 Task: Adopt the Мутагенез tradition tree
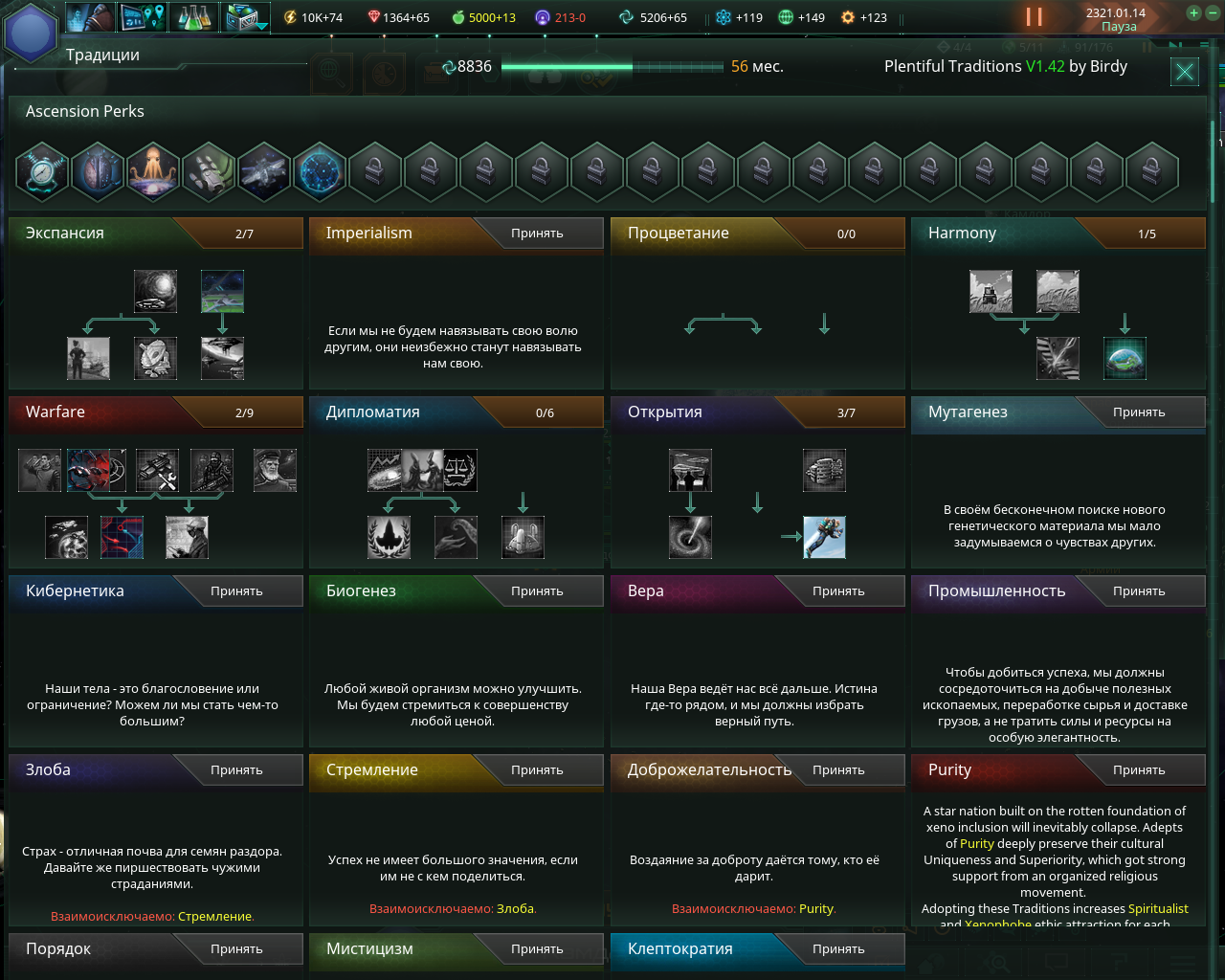pyautogui.click(x=1140, y=412)
